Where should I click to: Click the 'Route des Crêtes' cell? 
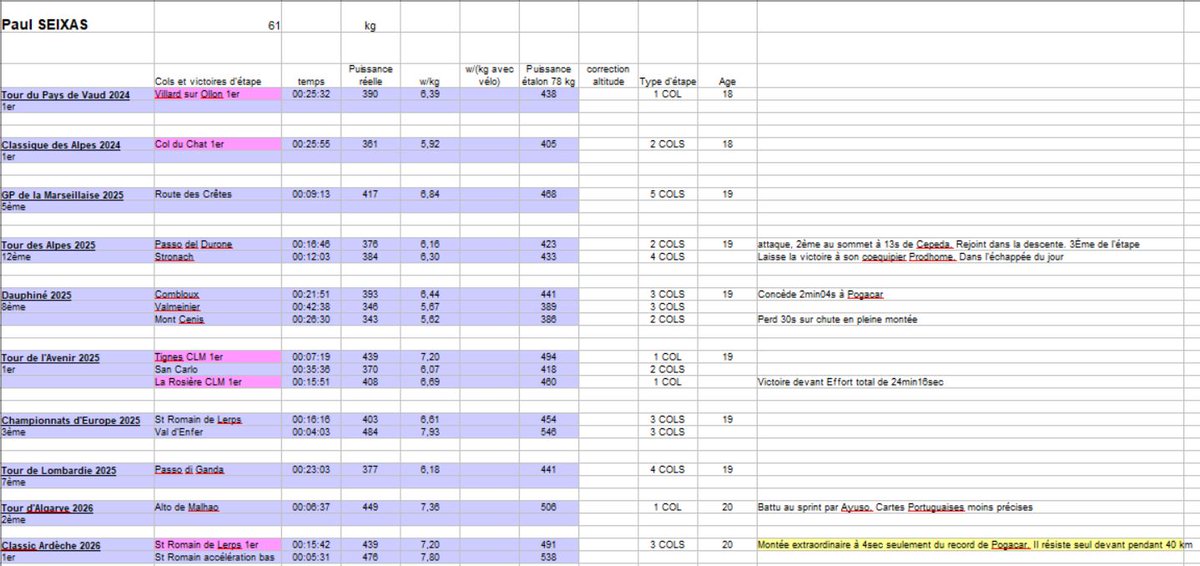pyautogui.click(x=218, y=195)
